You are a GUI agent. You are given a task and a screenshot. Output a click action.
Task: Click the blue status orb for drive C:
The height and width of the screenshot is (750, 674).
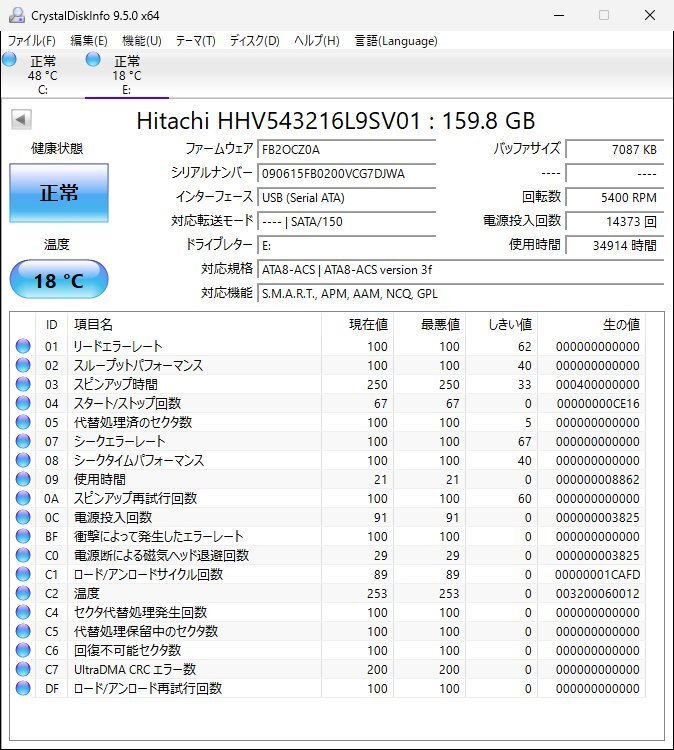pos(9,60)
